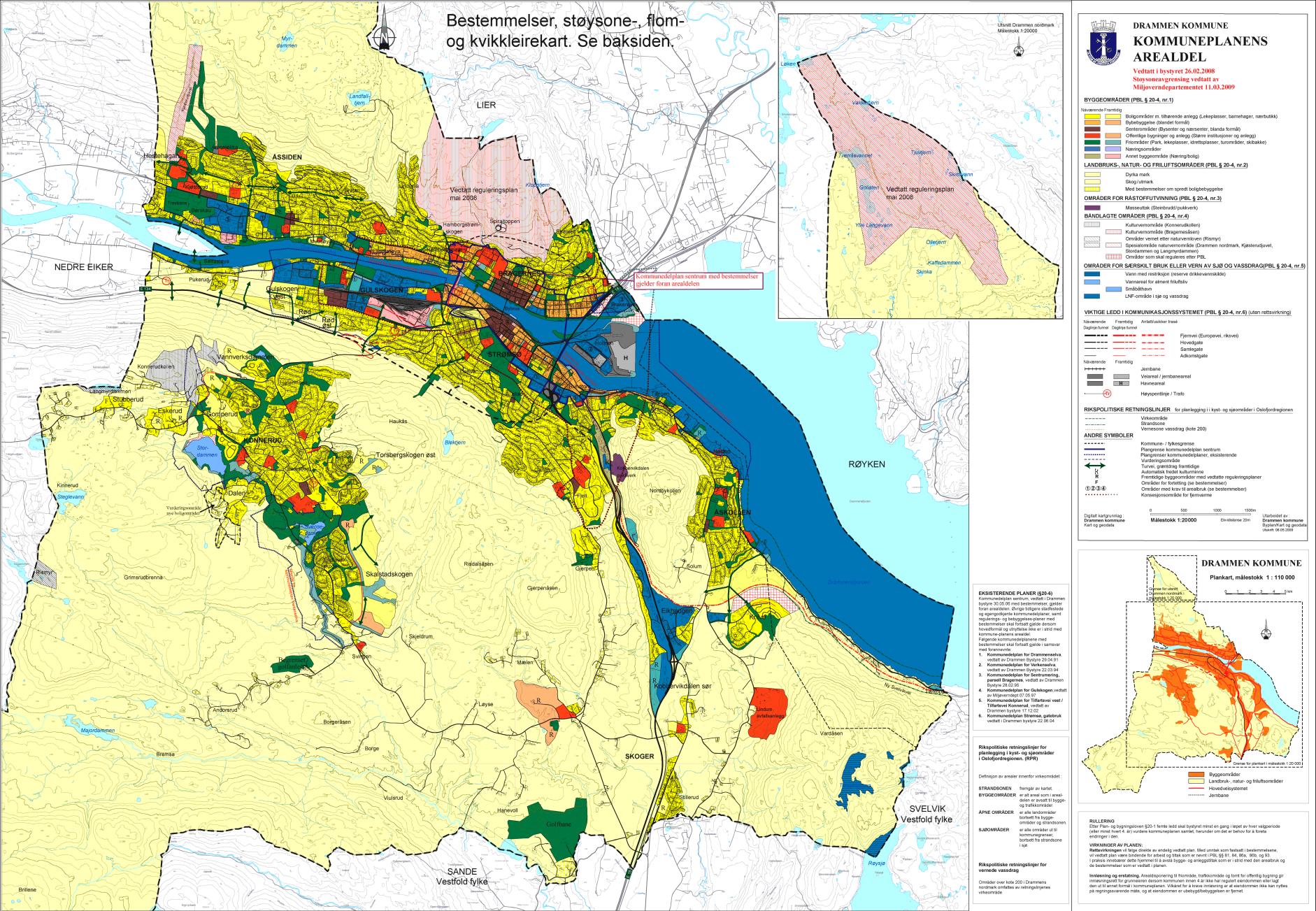The width and height of the screenshot is (1316, 911).
Task: Click the RULLERING heading at bottom right
Action: [1101, 821]
